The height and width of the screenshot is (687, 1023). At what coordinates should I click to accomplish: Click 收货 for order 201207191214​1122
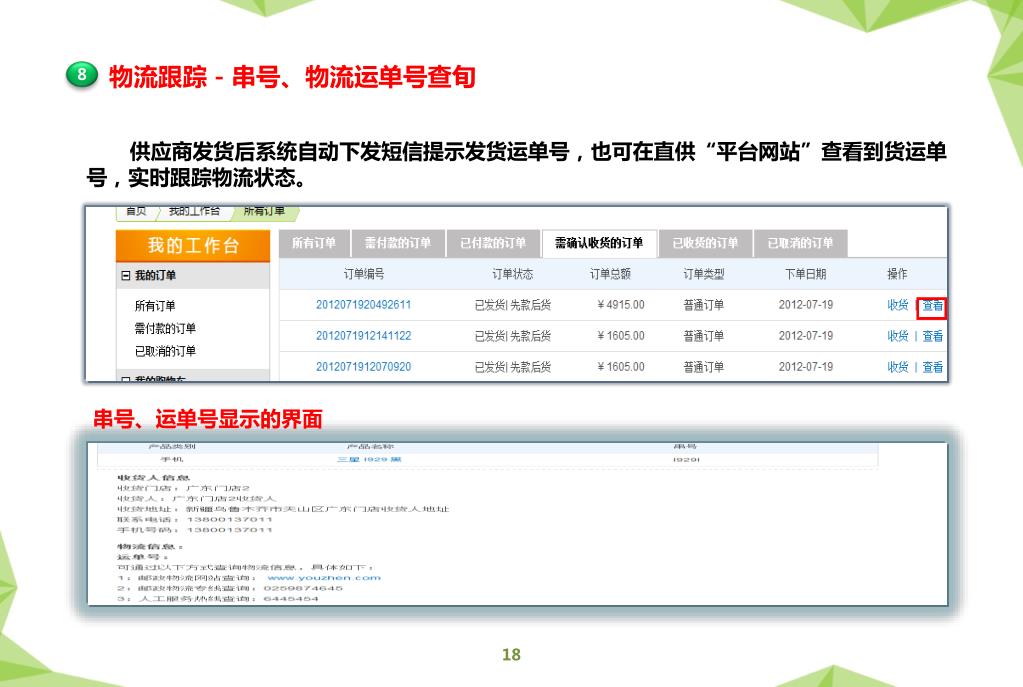pos(898,336)
